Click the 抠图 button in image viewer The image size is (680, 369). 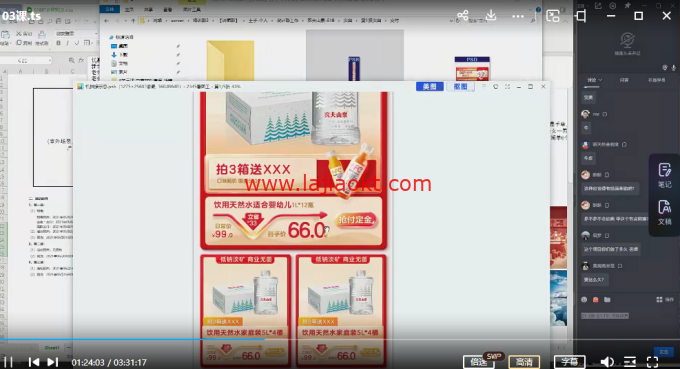click(x=460, y=86)
